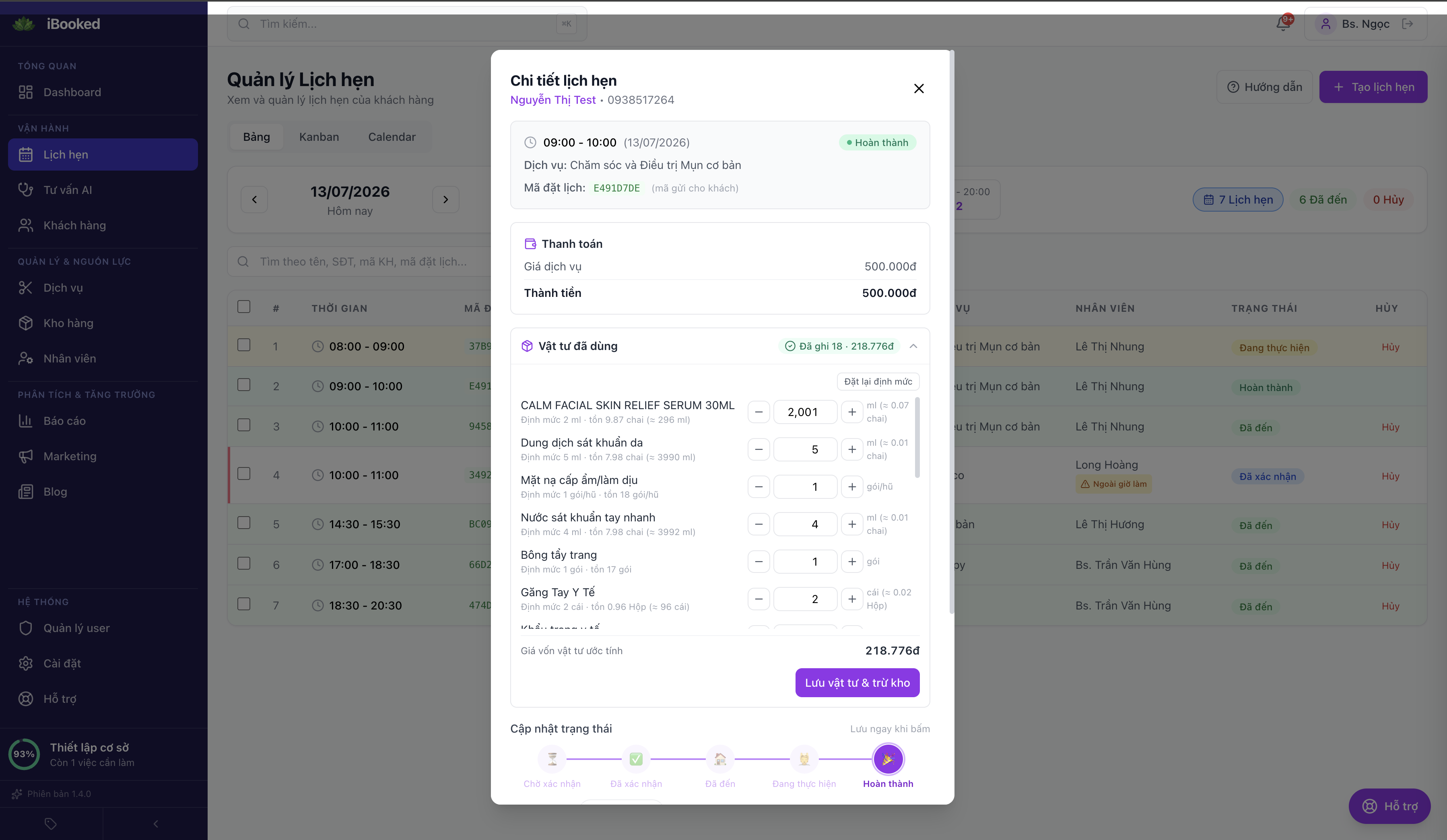The width and height of the screenshot is (1447, 840).
Task: Click the Báo cáo chart icon
Action: [x=25, y=421]
